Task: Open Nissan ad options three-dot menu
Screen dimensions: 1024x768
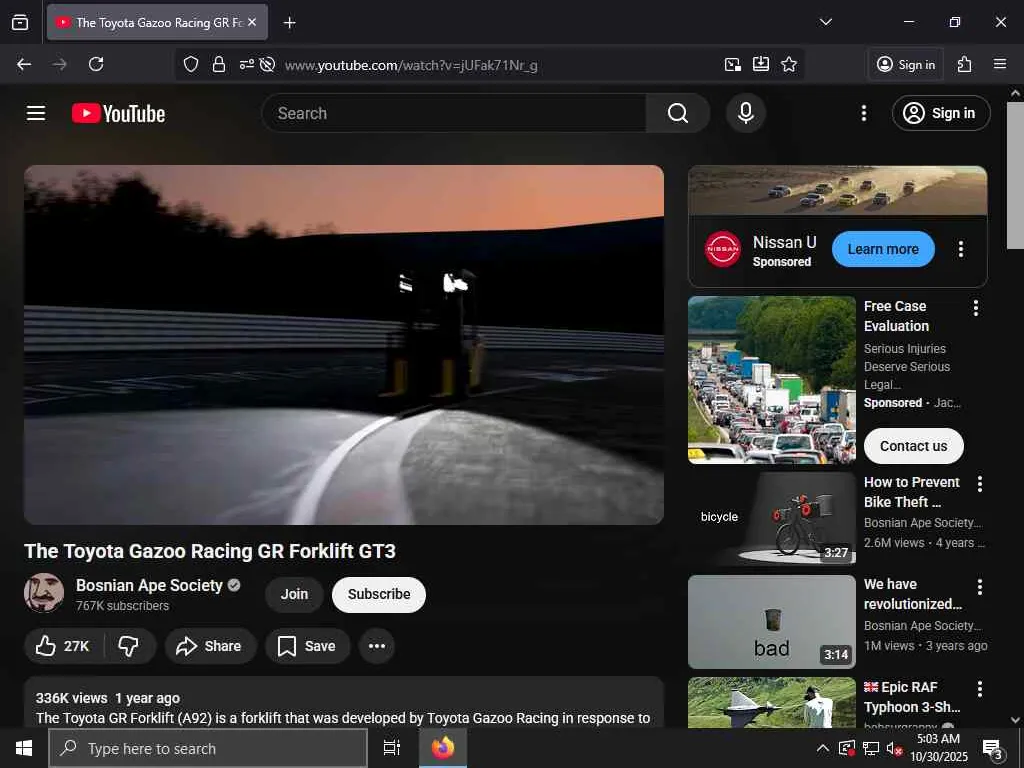Action: [x=961, y=249]
